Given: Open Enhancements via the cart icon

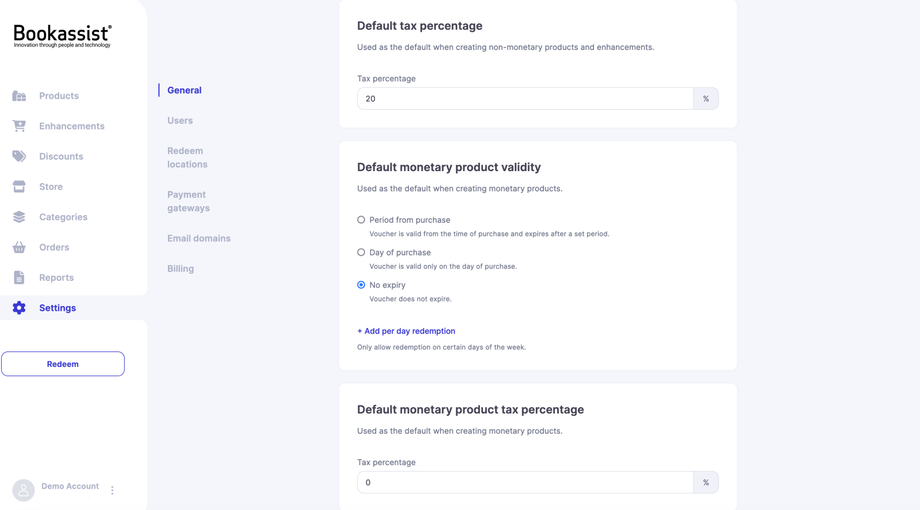Looking at the screenshot, I should [19, 126].
